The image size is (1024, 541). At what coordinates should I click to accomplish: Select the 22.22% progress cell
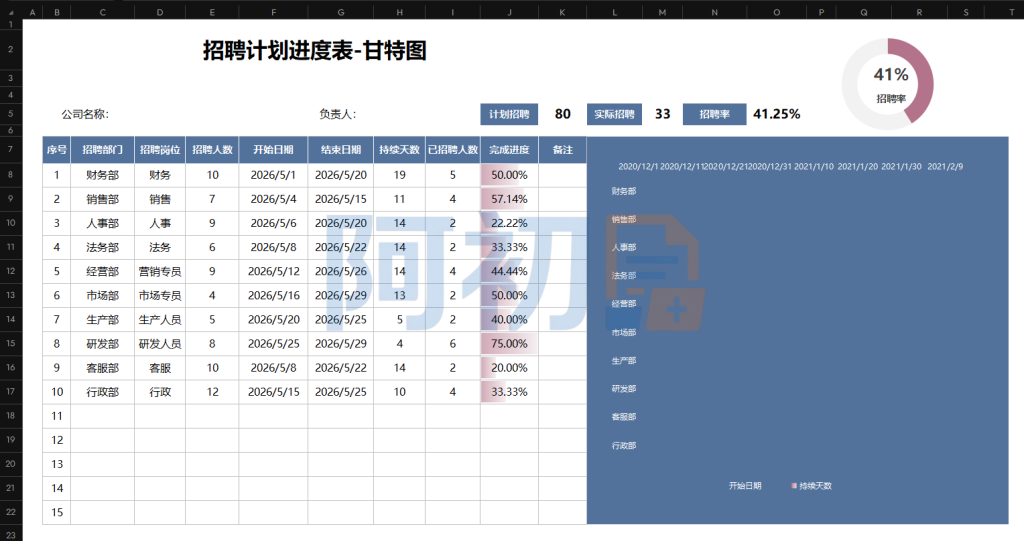click(x=509, y=223)
